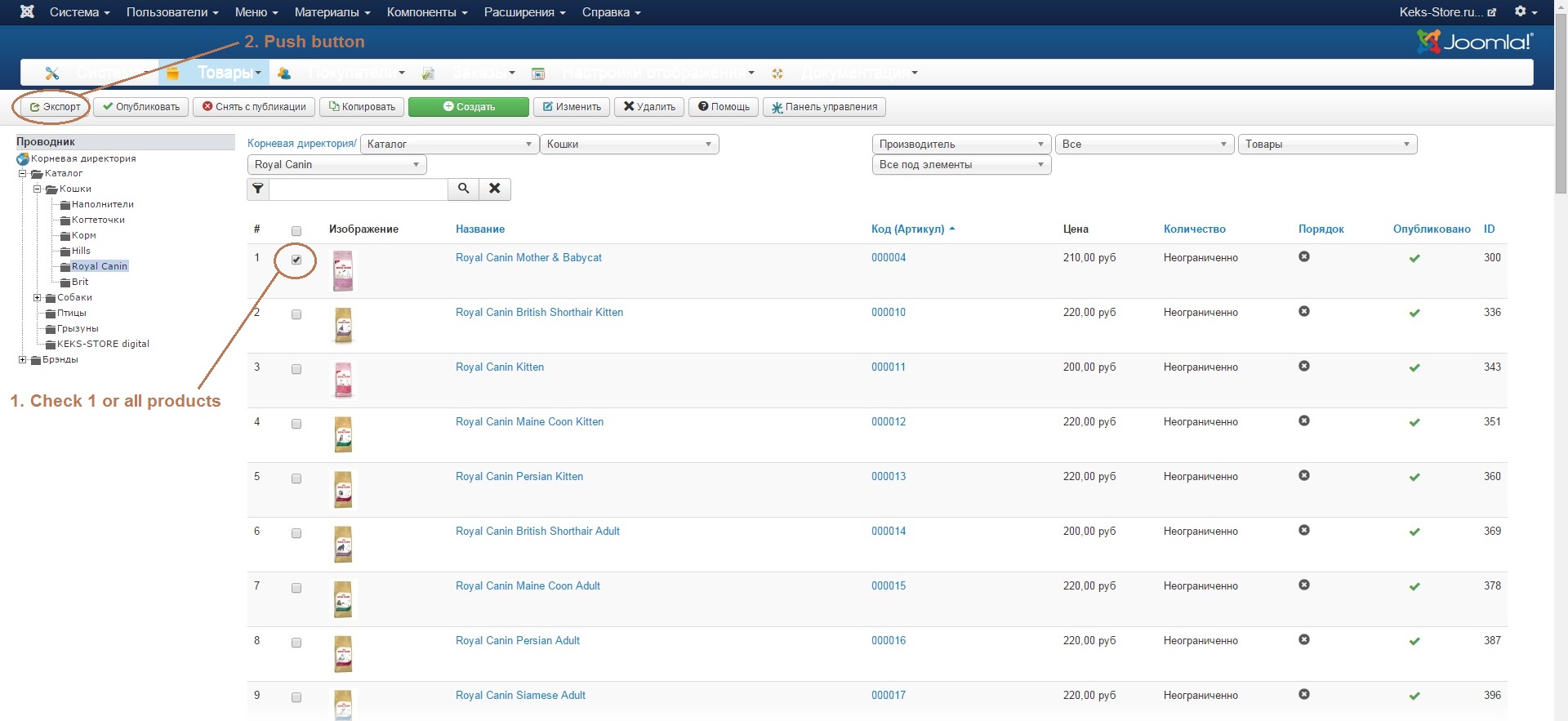Image resolution: width=1568 pixels, height=721 pixels.
Task: Click the Root directory globe icon in tree
Action: tap(23, 158)
